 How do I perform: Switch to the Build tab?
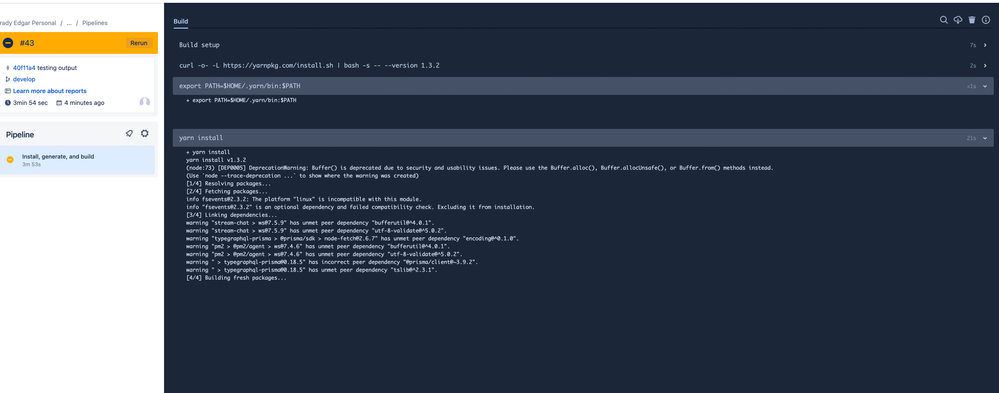point(180,21)
